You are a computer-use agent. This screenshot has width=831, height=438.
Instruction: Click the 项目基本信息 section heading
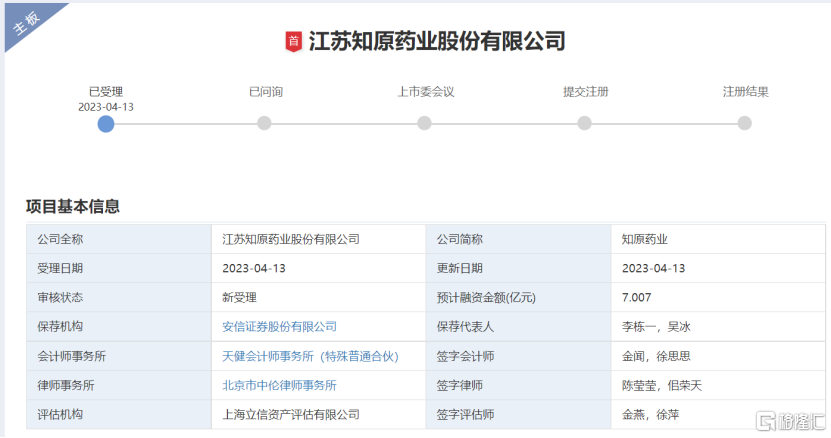pos(73,206)
